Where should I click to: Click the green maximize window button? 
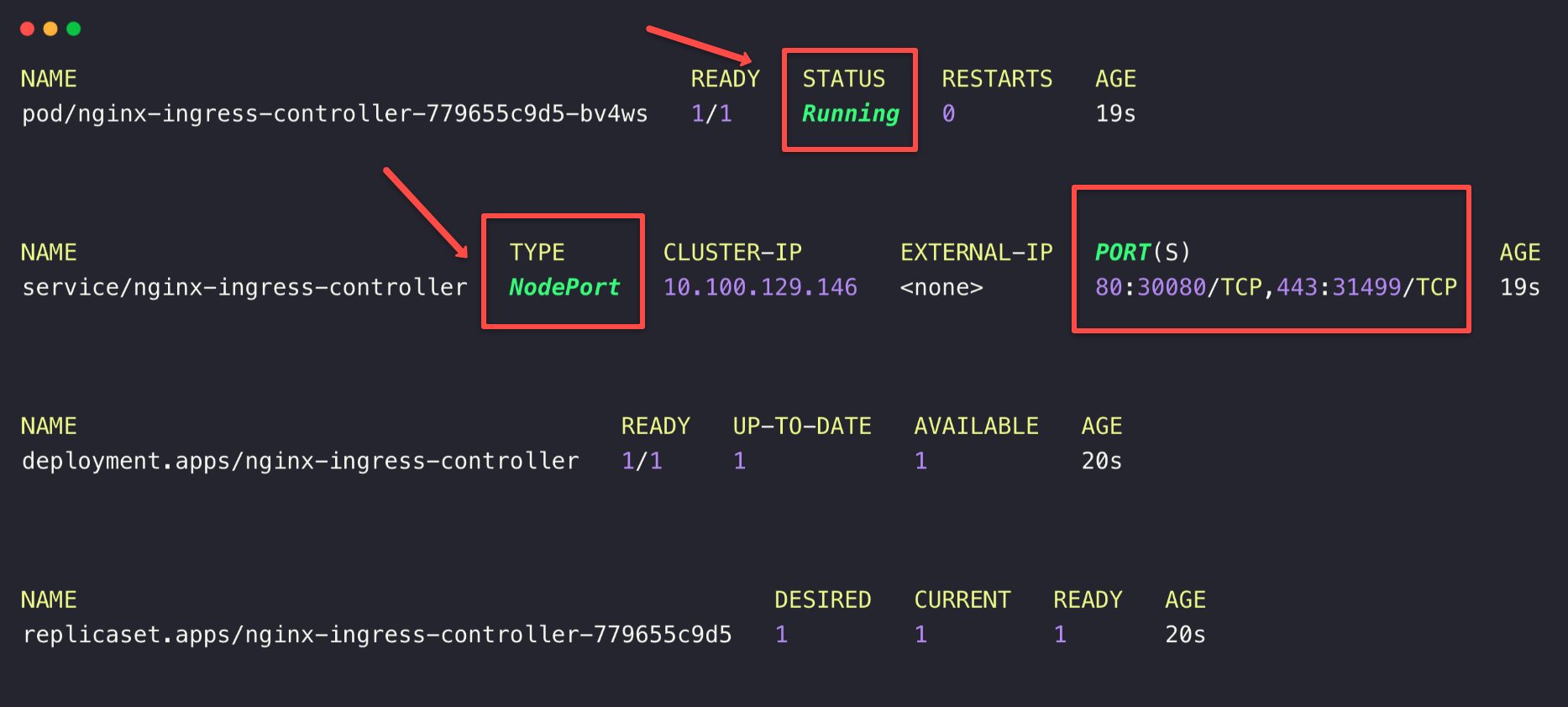74,29
